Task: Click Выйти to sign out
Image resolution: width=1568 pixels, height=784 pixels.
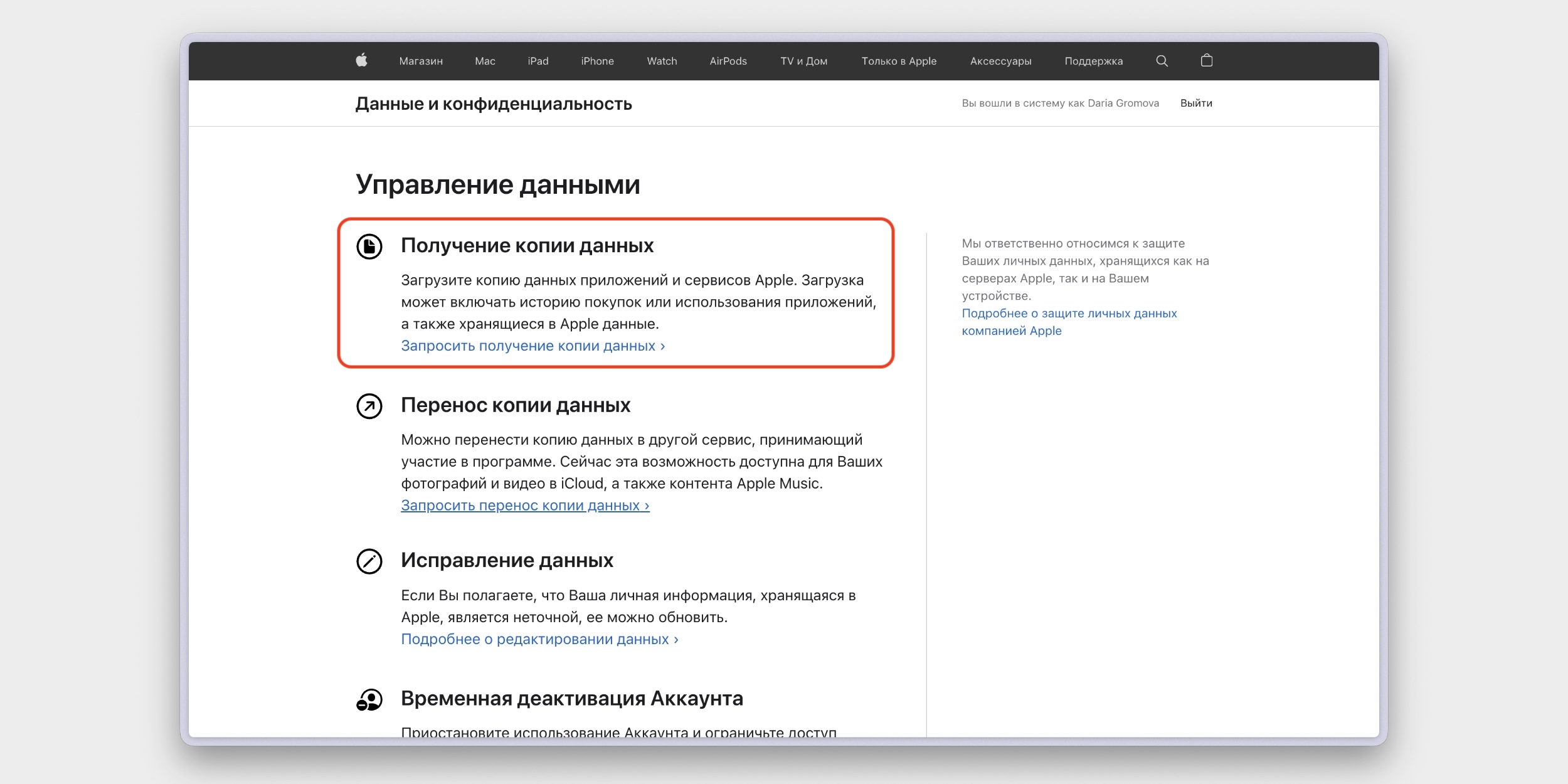Action: point(1195,102)
